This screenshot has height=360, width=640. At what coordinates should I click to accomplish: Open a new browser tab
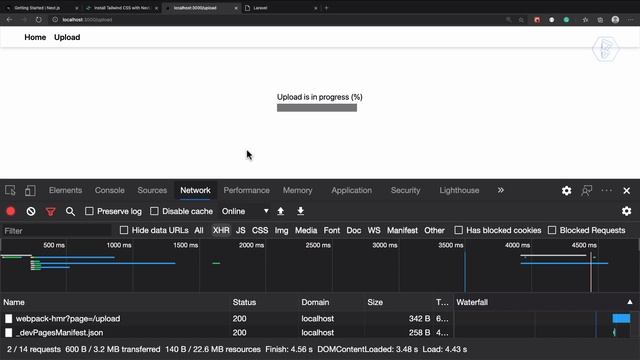(x=326, y=8)
